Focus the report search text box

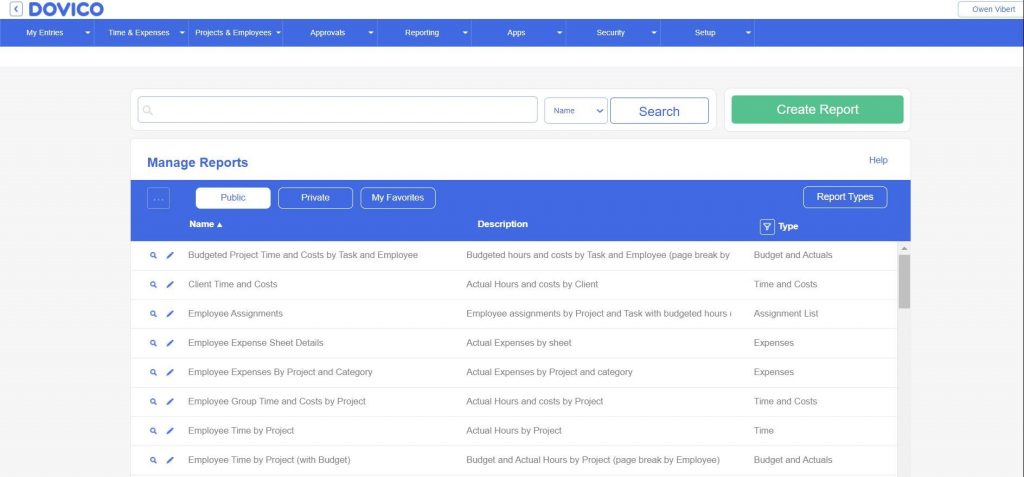pos(338,110)
